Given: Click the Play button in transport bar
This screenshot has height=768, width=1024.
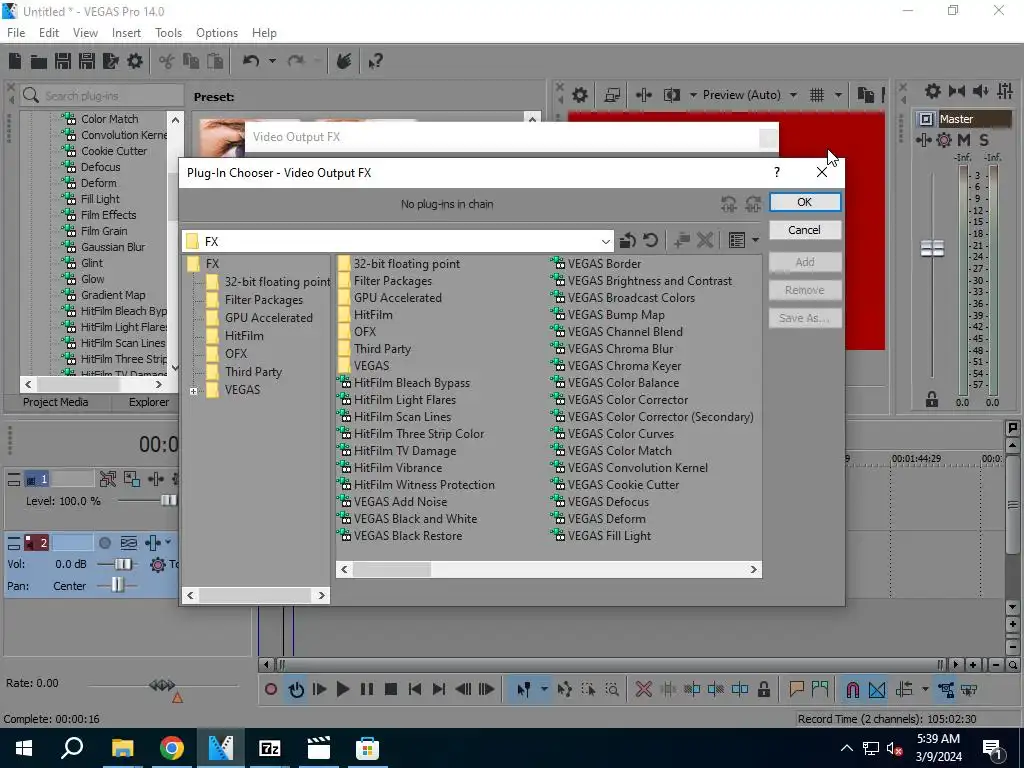Looking at the screenshot, I should click(x=343, y=689).
